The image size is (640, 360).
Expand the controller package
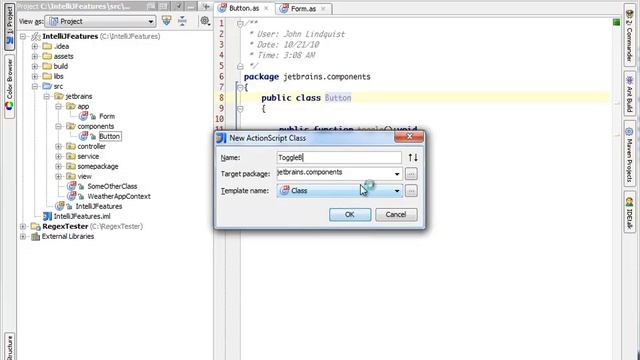[x=59, y=146]
